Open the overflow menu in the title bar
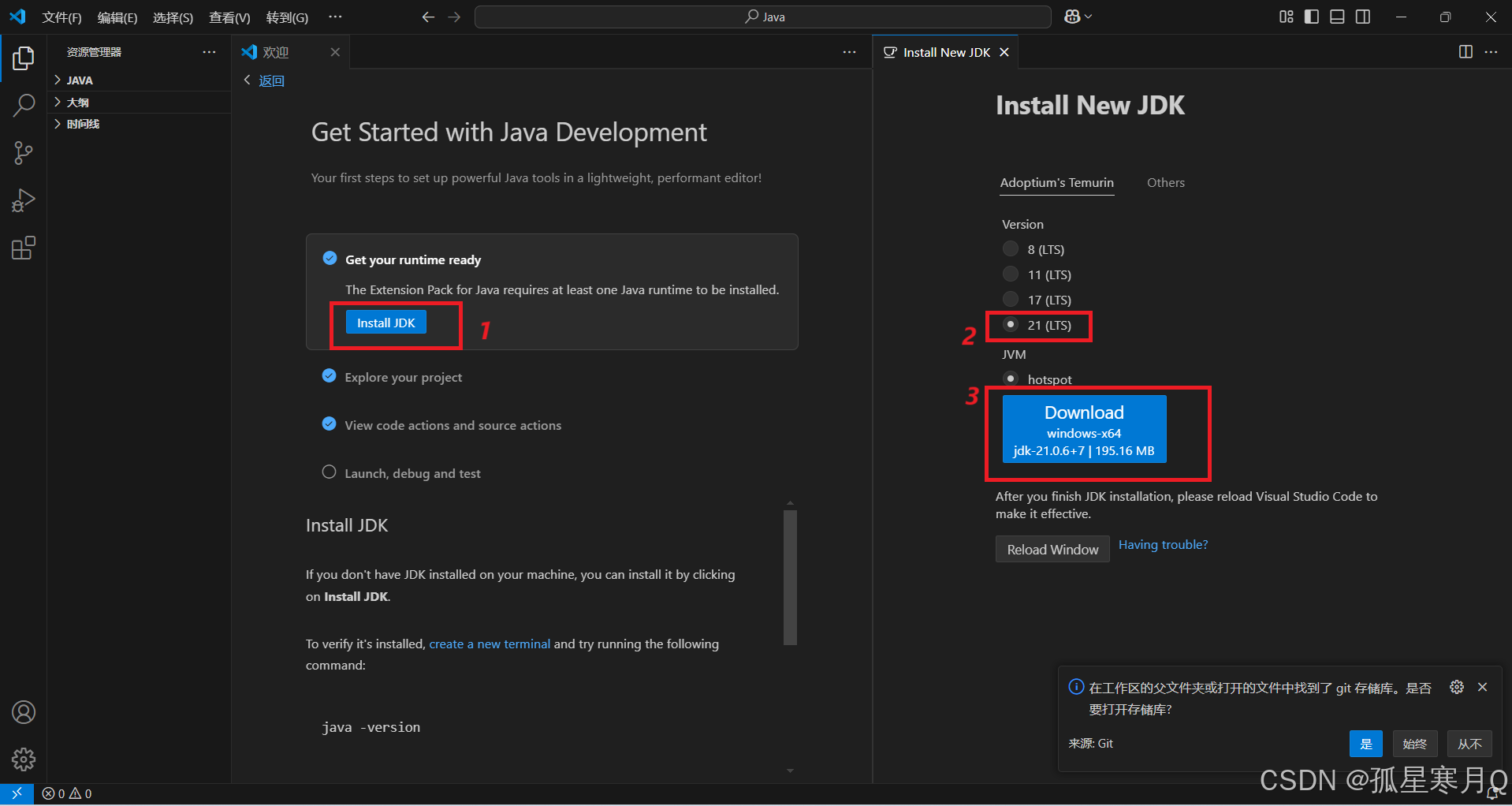The height and width of the screenshot is (806, 1512). click(x=335, y=17)
